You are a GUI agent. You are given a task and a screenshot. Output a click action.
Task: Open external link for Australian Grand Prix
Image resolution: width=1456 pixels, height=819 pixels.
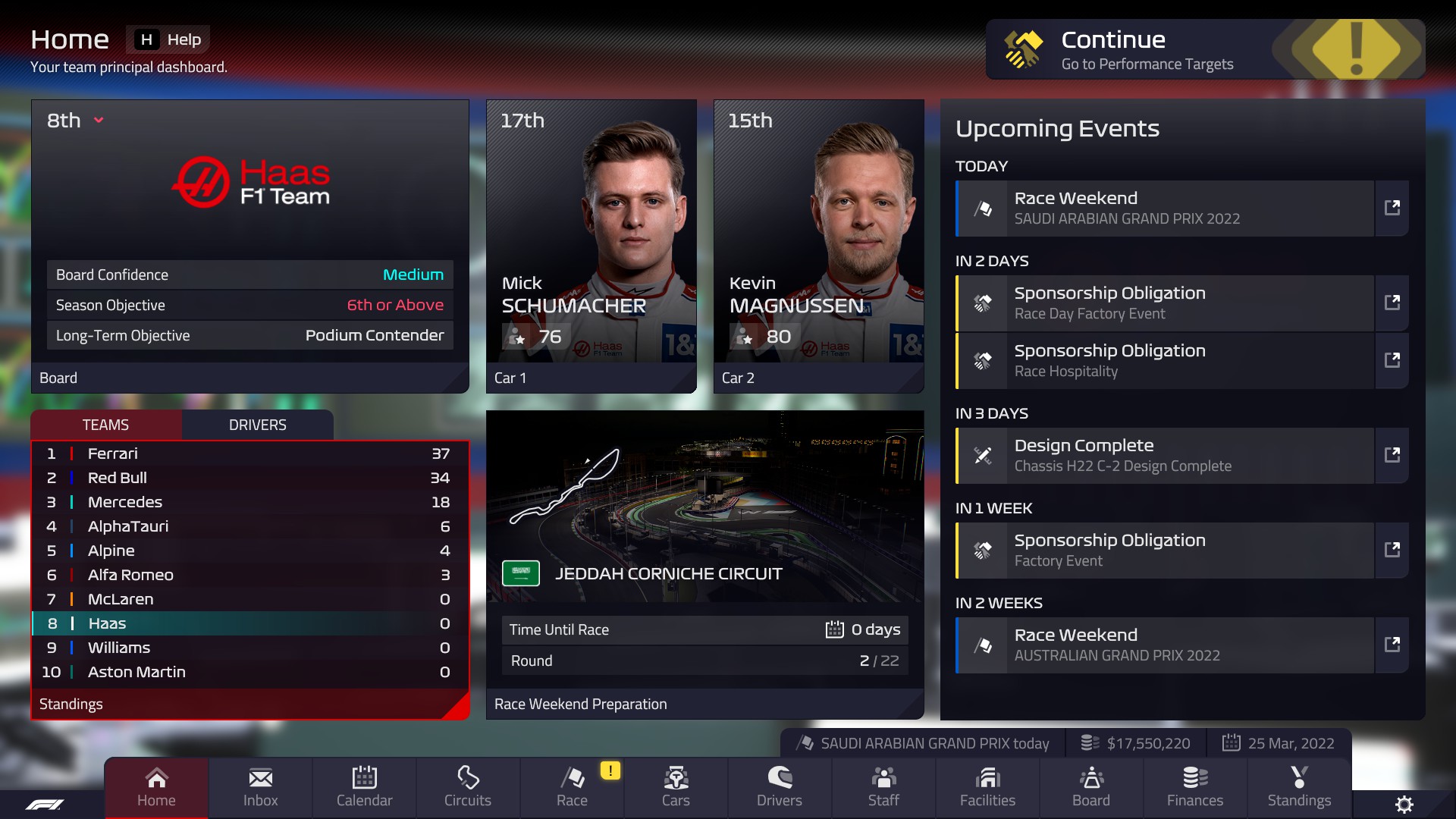(x=1392, y=645)
